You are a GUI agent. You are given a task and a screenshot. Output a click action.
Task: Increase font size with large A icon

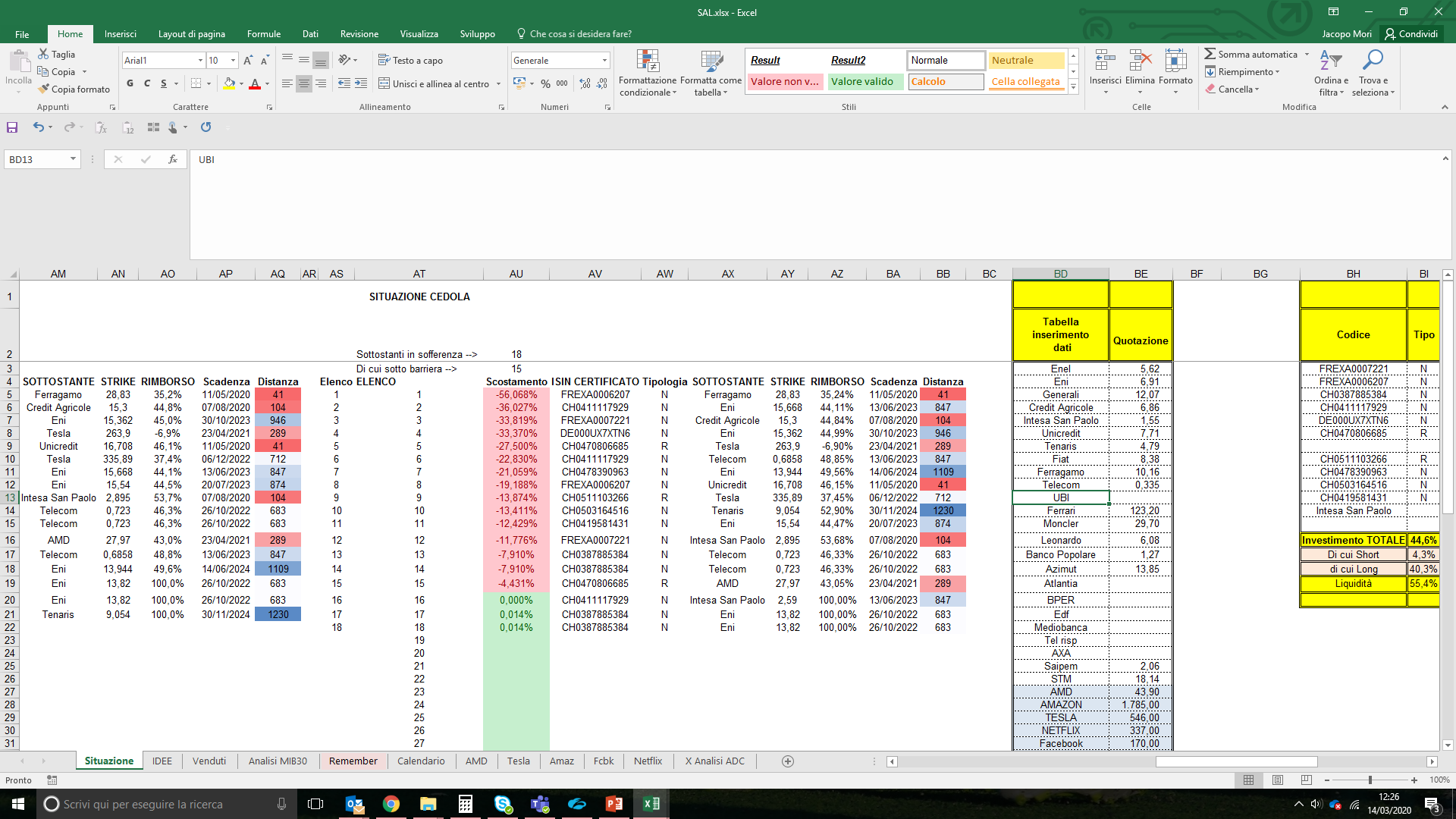tap(248, 60)
